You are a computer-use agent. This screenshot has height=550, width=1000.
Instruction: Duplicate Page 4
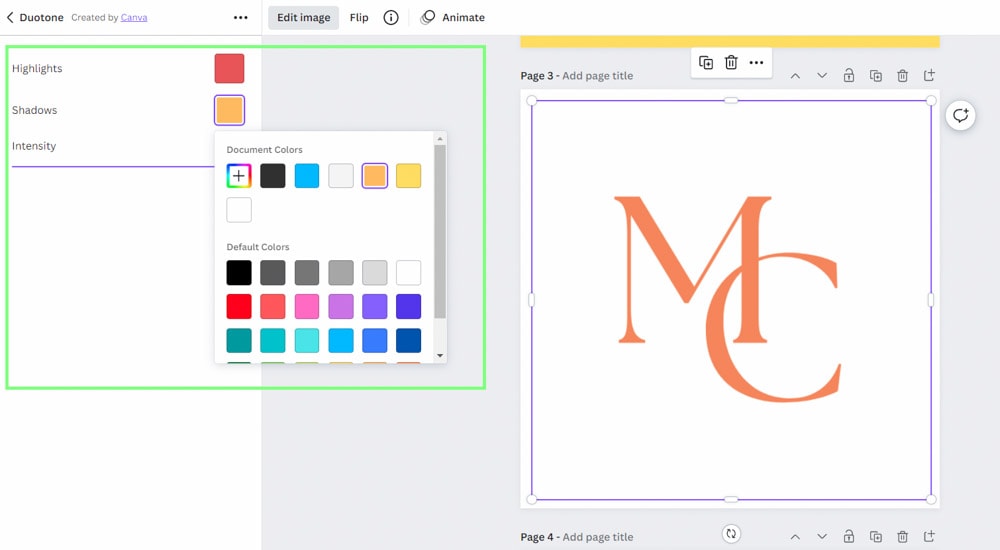point(876,537)
